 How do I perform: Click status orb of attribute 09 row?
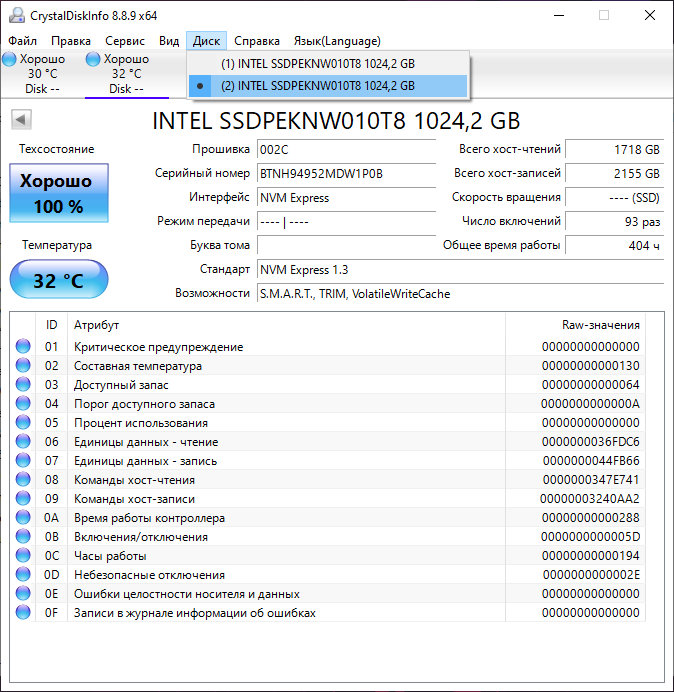point(23,498)
